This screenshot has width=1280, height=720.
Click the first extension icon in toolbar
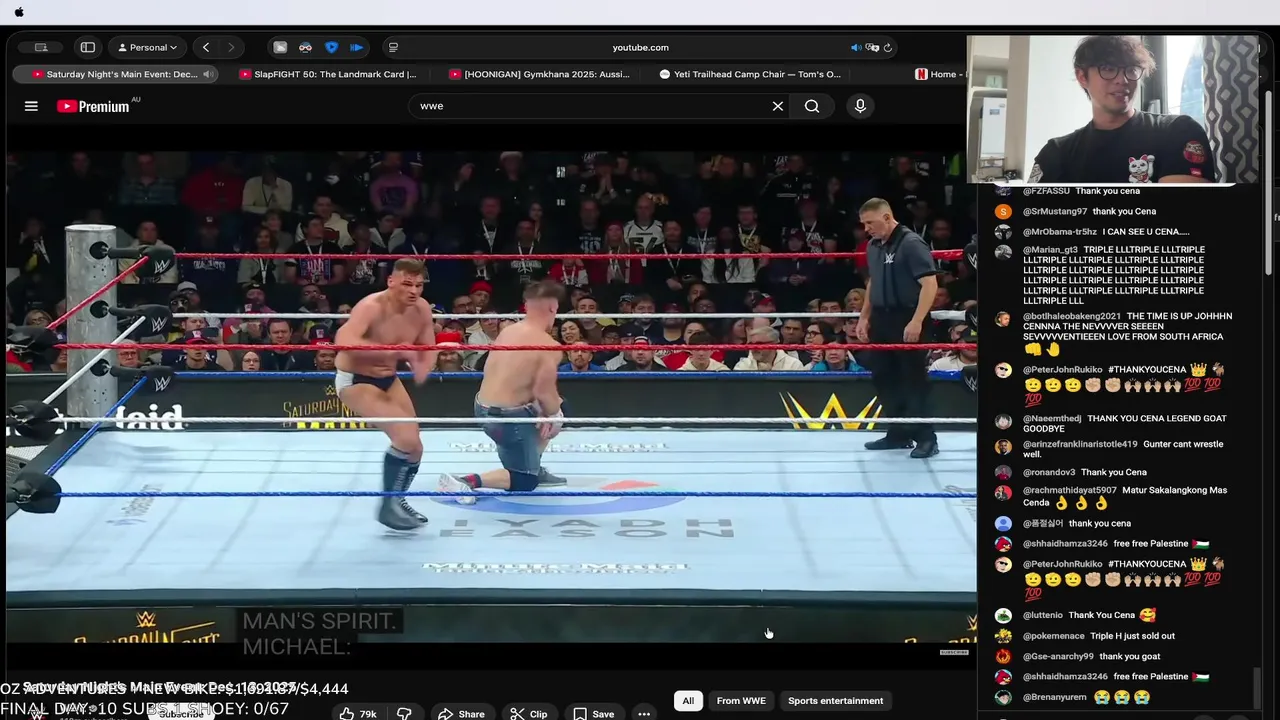280,47
